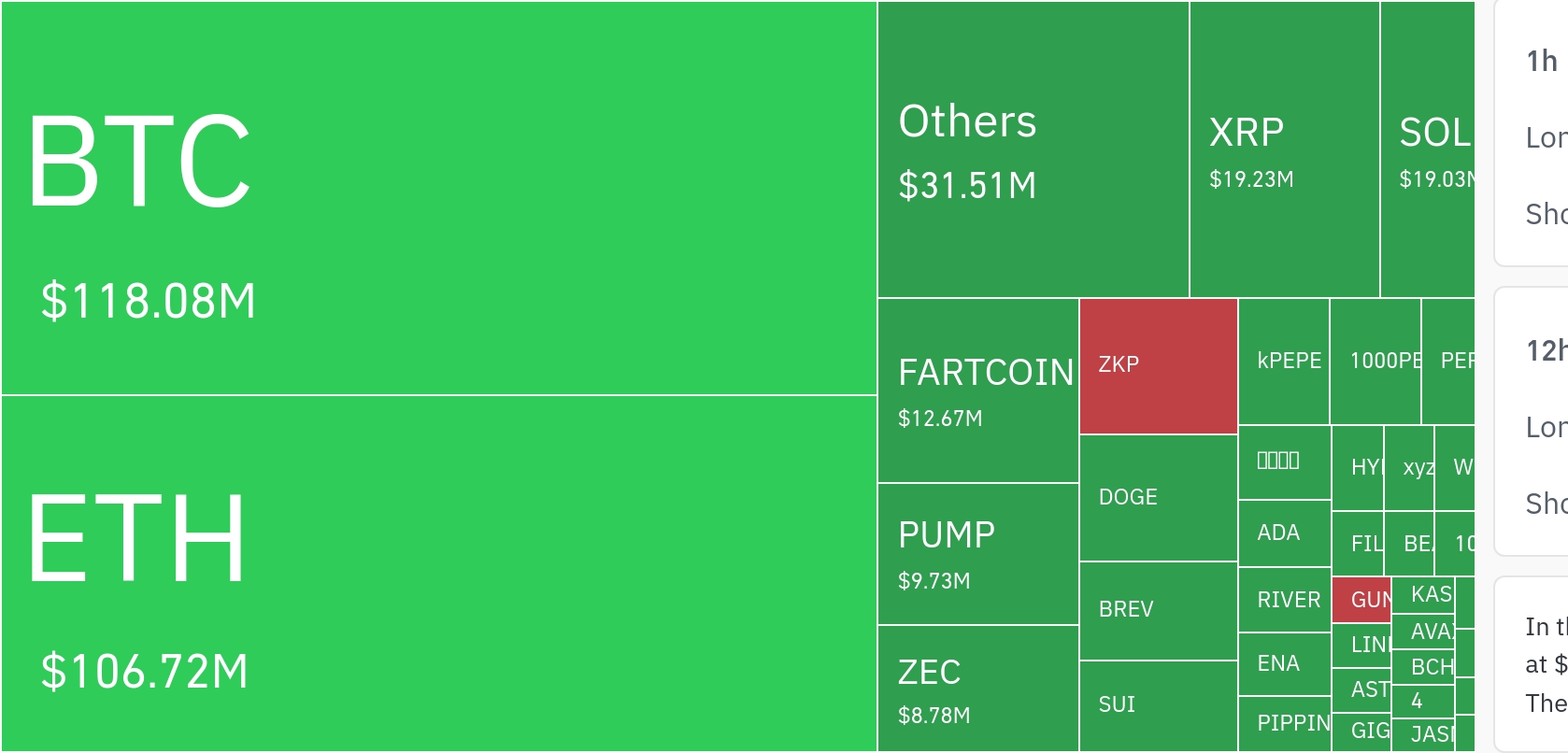
Task: Open the RIVER tile
Action: 1284,600
